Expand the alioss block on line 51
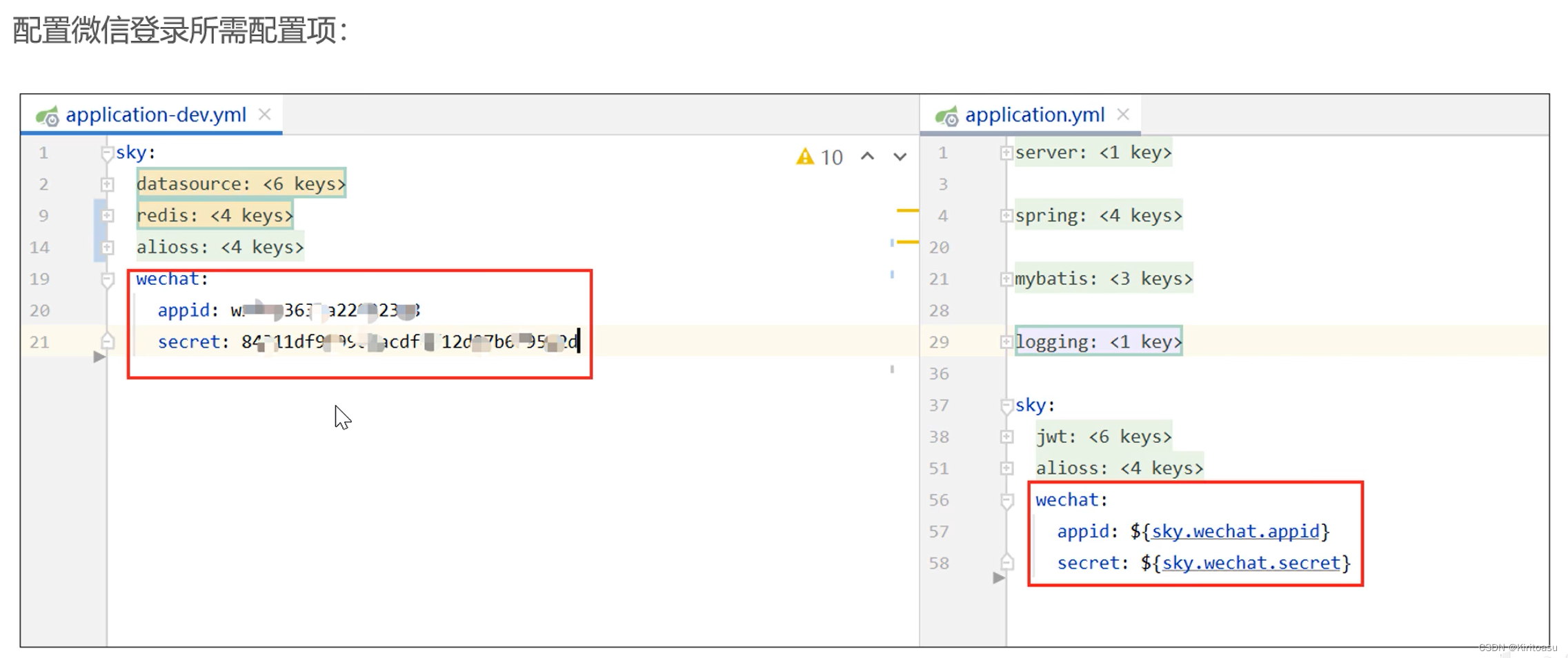 [1006, 468]
